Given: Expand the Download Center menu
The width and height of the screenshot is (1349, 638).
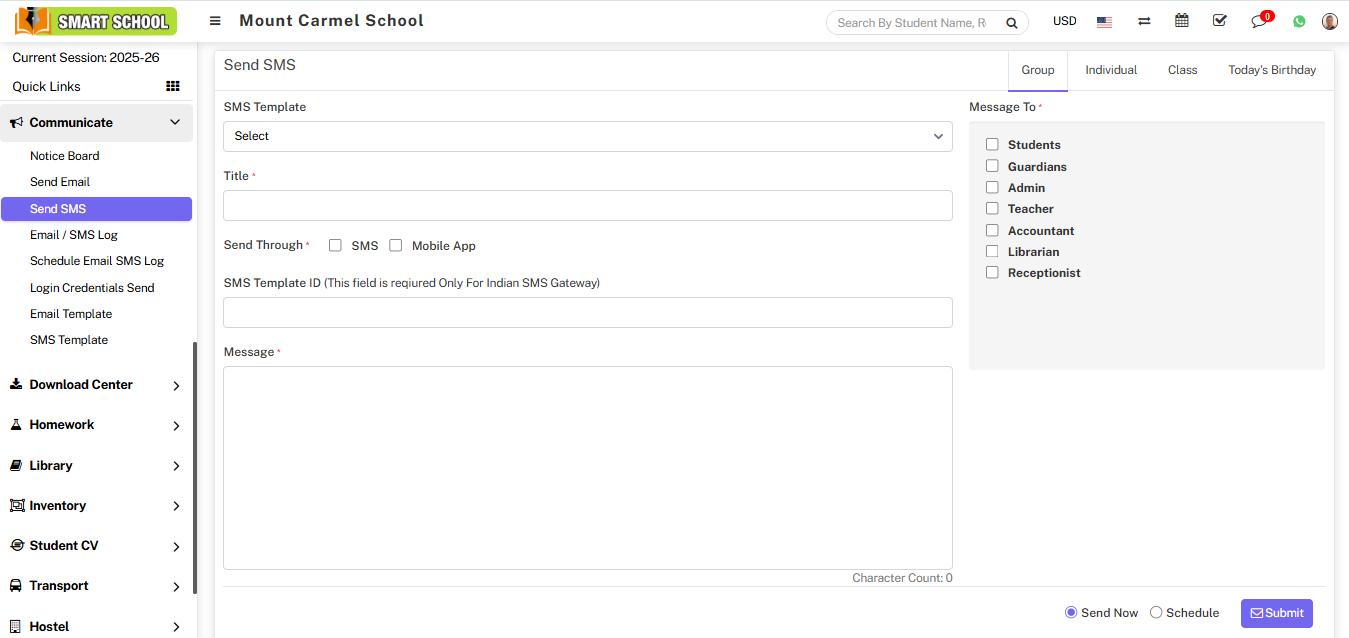Looking at the screenshot, I should [95, 385].
